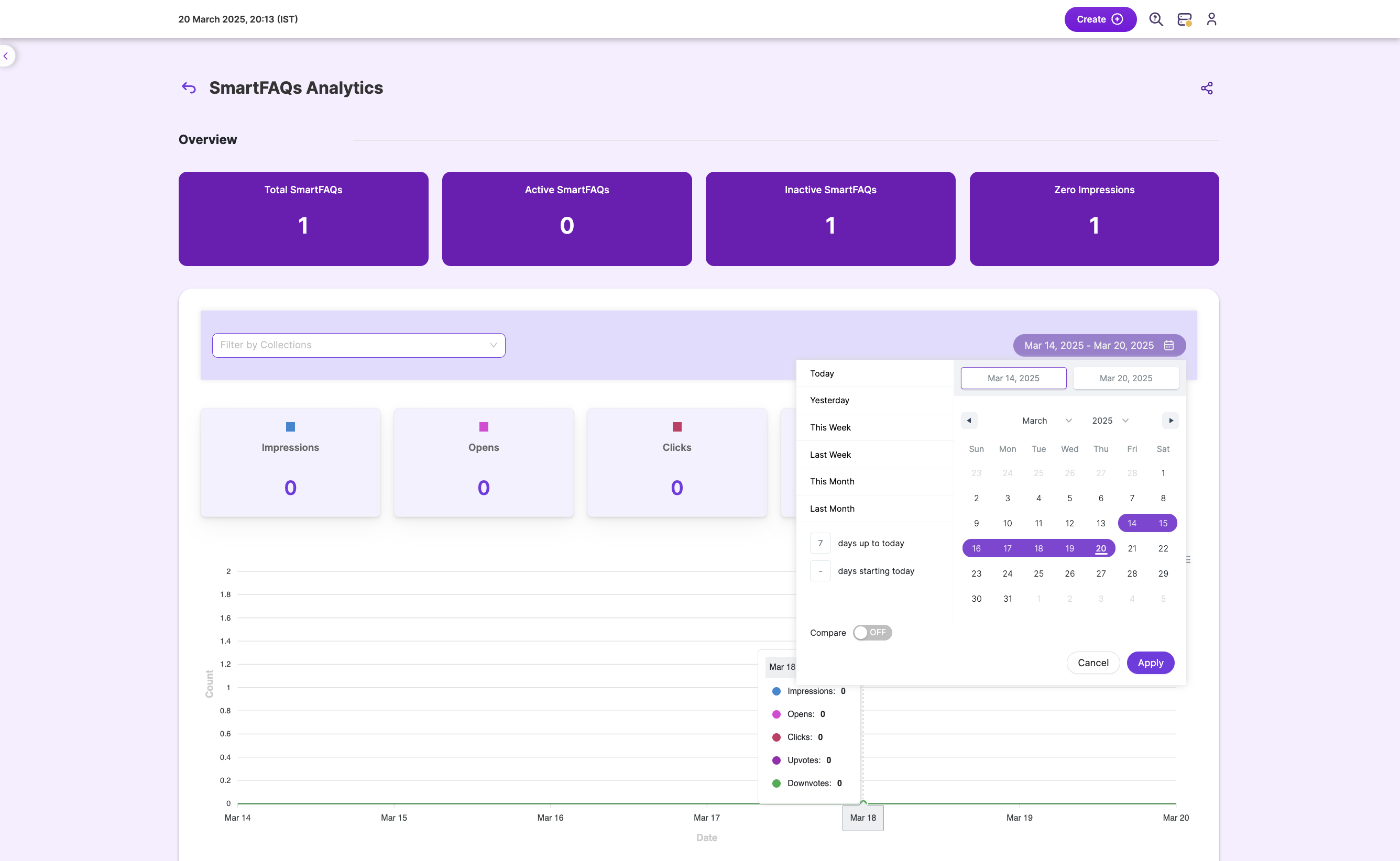The width and height of the screenshot is (1400, 861).
Task: Expand the Filter by Collections dropdown
Action: (358, 345)
